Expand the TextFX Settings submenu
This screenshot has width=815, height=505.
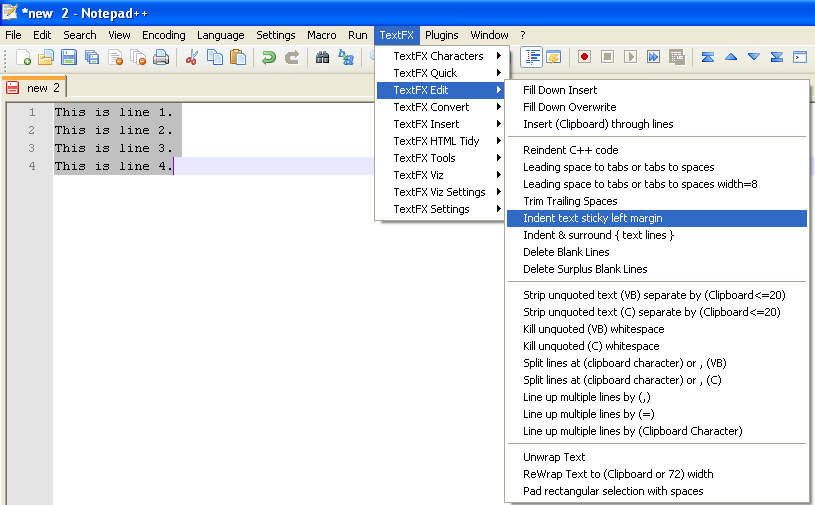point(440,209)
